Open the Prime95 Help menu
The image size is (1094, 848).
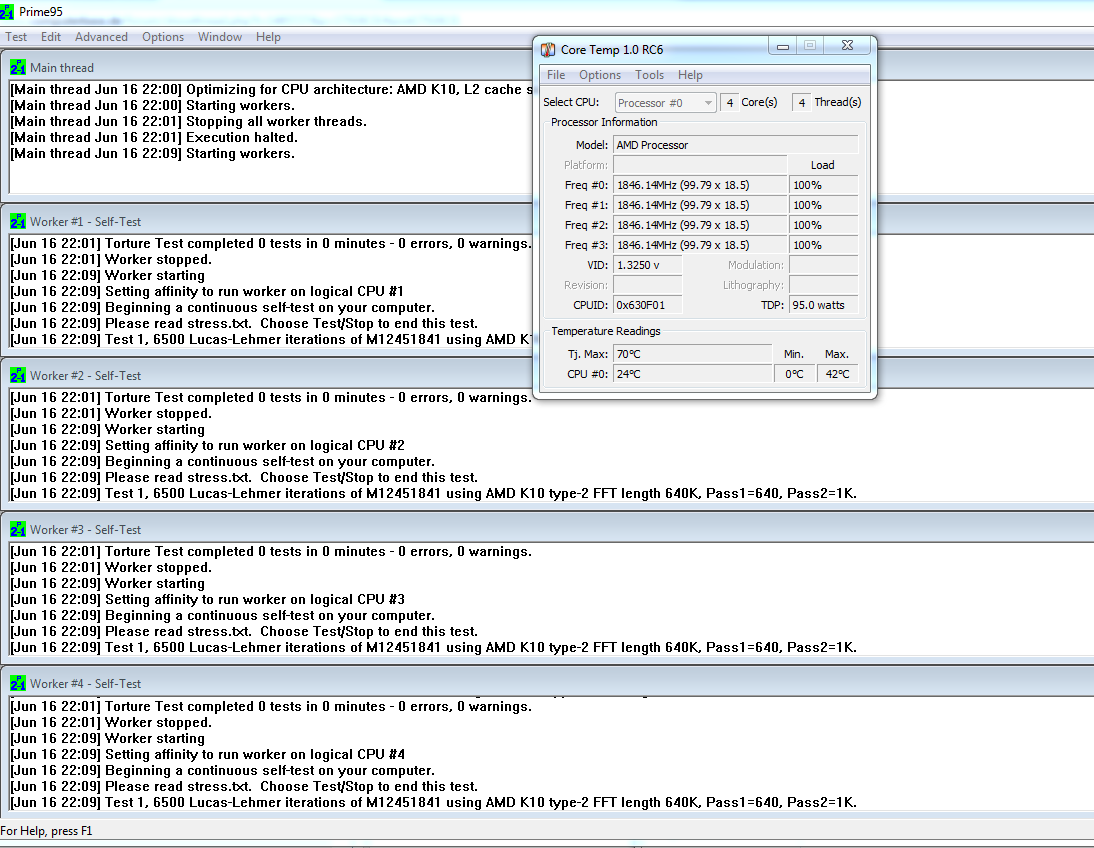click(268, 37)
